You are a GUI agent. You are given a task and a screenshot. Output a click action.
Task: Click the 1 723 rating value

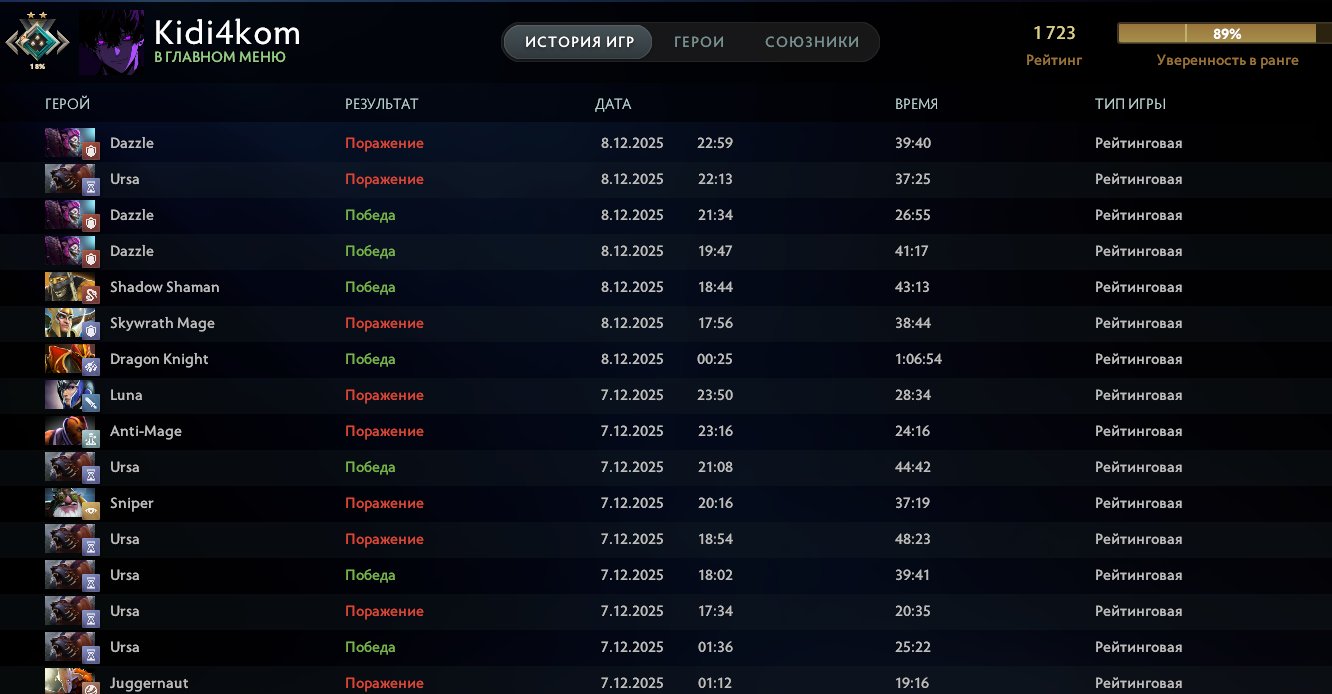point(1054,33)
